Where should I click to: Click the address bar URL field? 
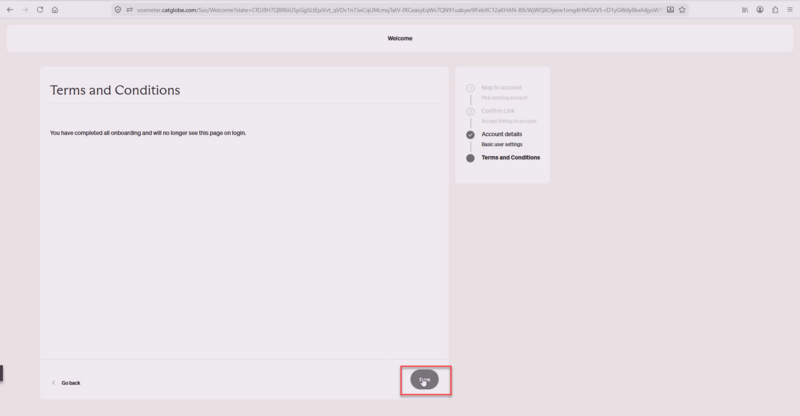398,10
